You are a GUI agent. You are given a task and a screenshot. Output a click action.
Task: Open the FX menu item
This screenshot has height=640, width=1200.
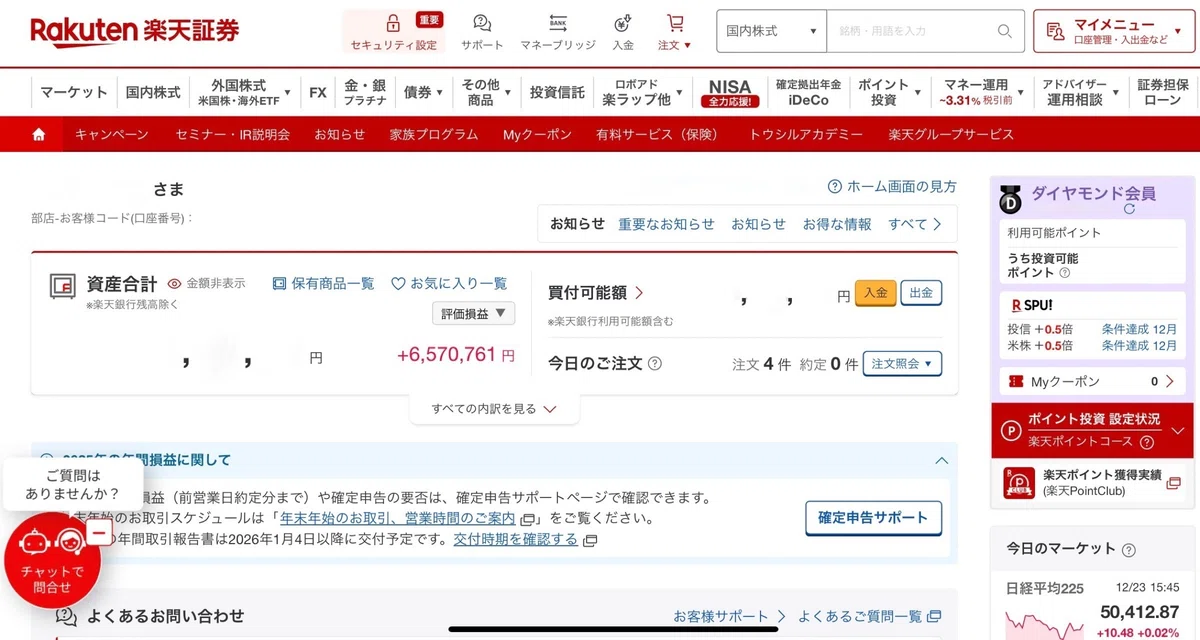318,92
